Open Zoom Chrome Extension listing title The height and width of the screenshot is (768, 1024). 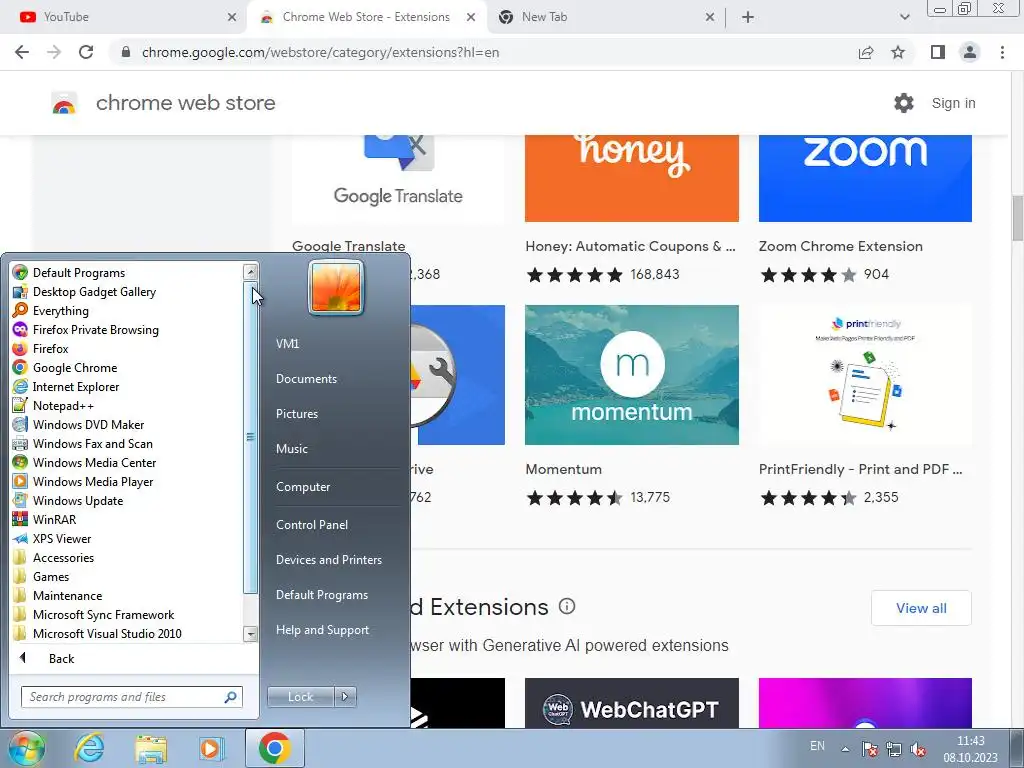tap(840, 246)
